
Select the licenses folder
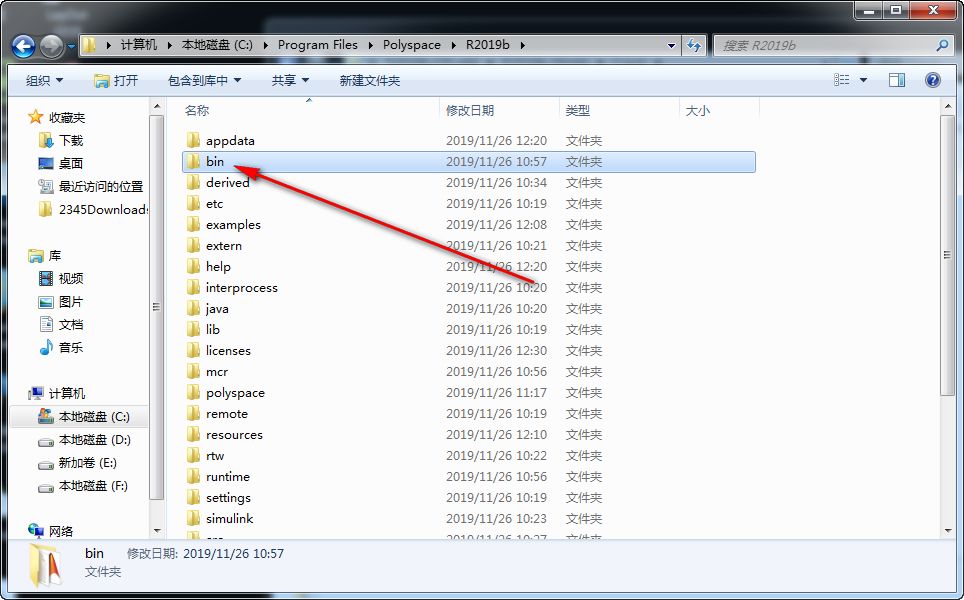pyautogui.click(x=228, y=350)
